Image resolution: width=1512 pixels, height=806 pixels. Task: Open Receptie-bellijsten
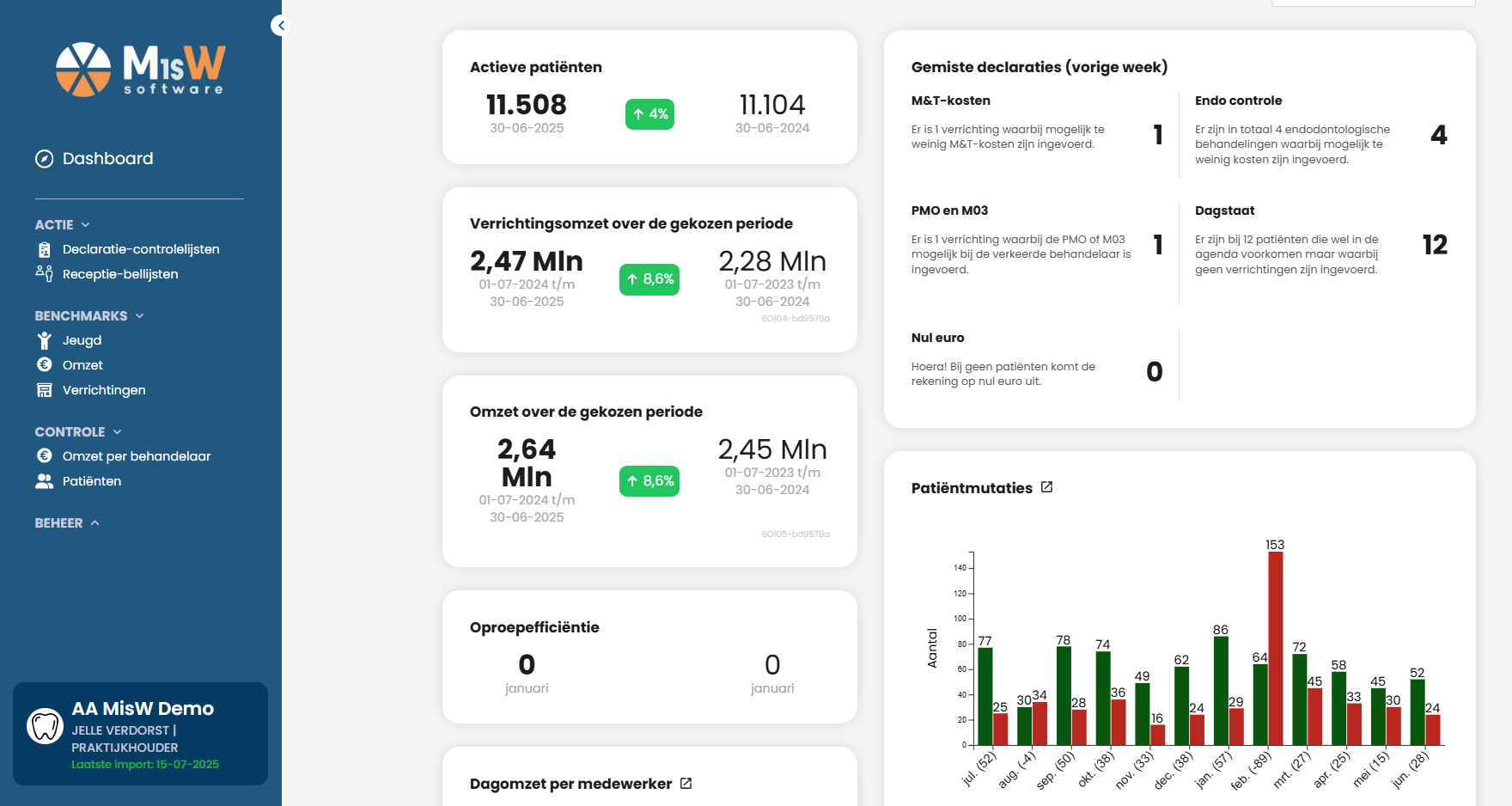(120, 274)
